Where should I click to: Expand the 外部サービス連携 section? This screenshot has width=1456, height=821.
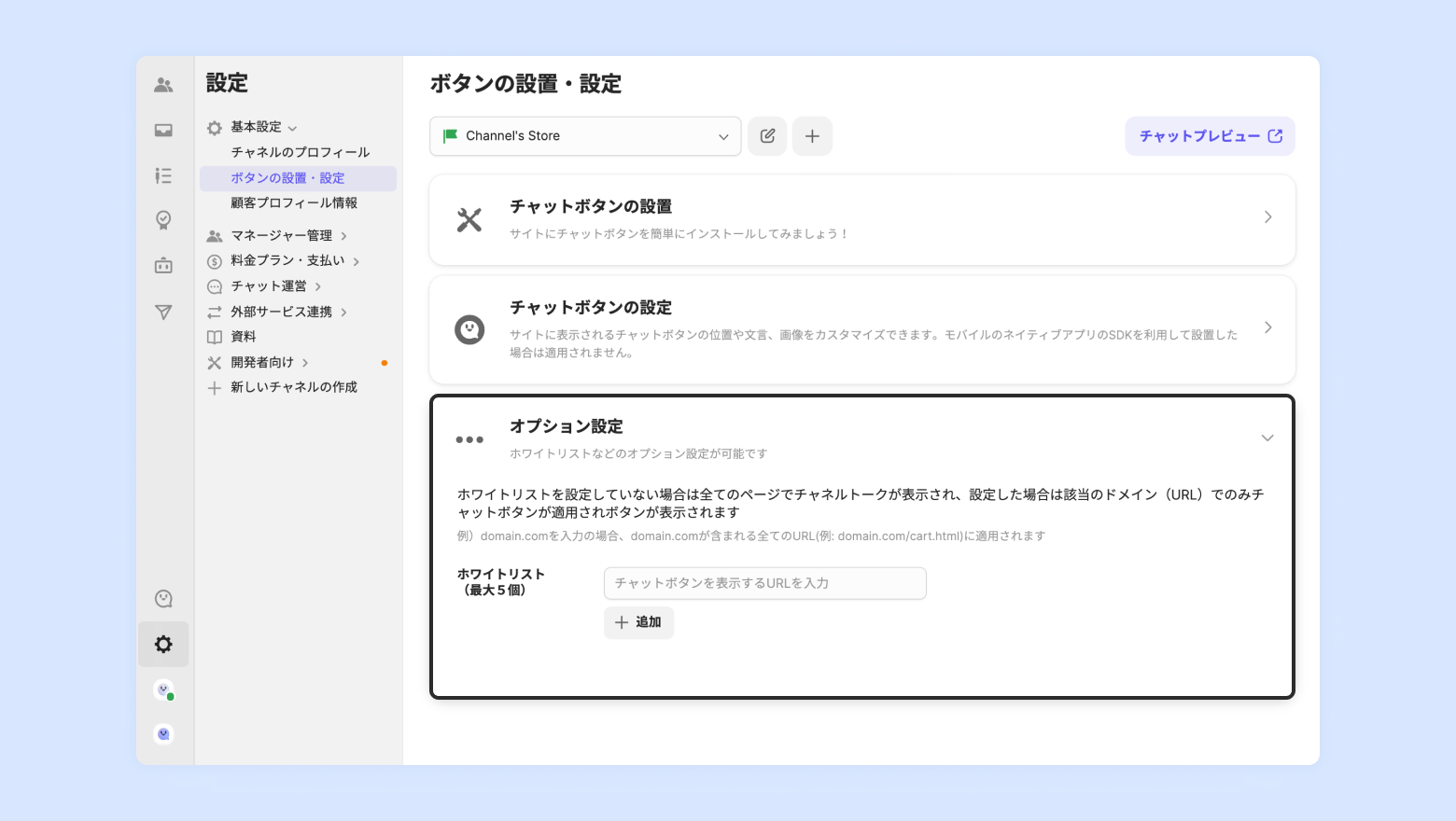(343, 312)
